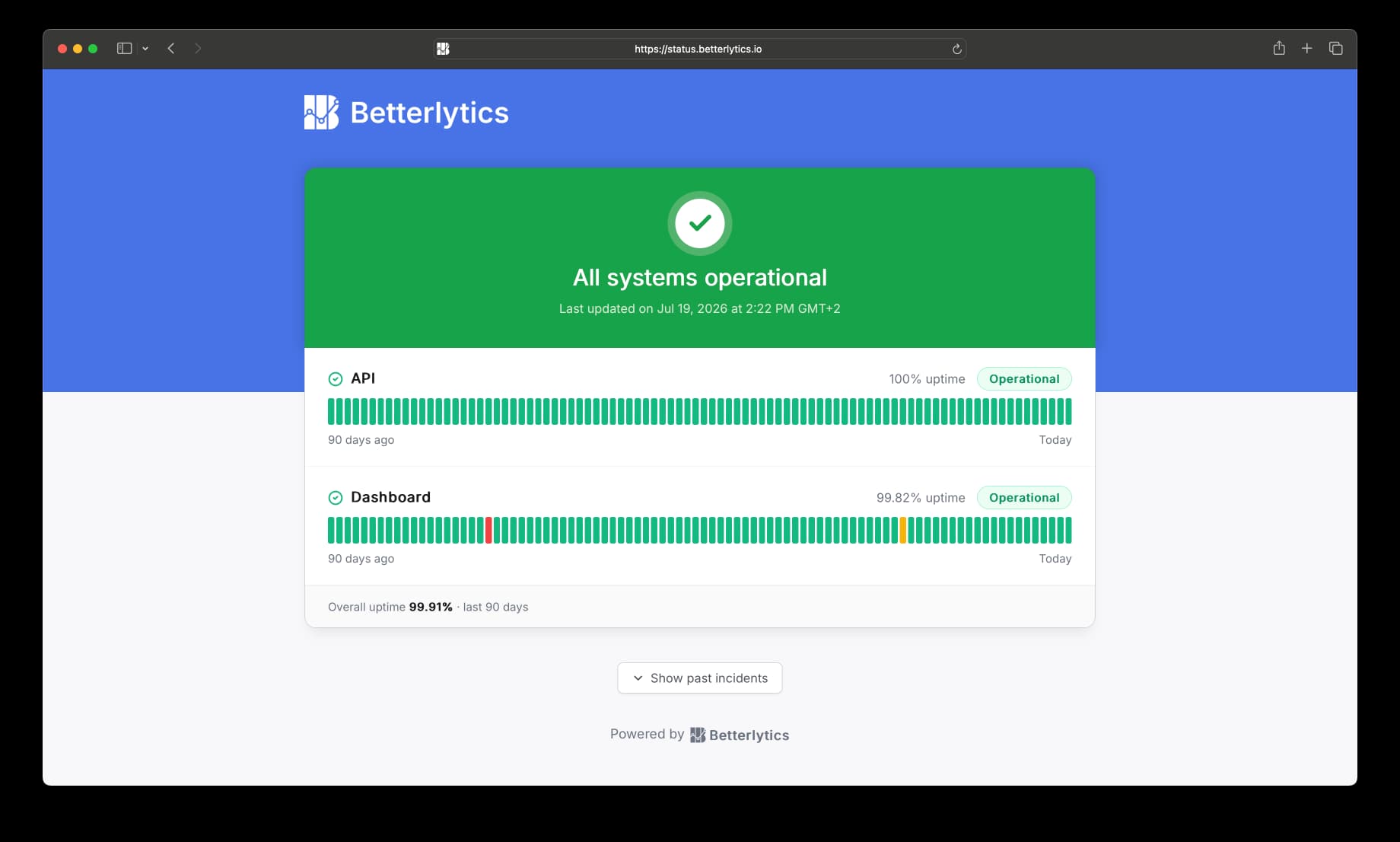This screenshot has width=1400, height=842.
Task: Click the Dashboard Operational badge
Action: pyautogui.click(x=1024, y=498)
